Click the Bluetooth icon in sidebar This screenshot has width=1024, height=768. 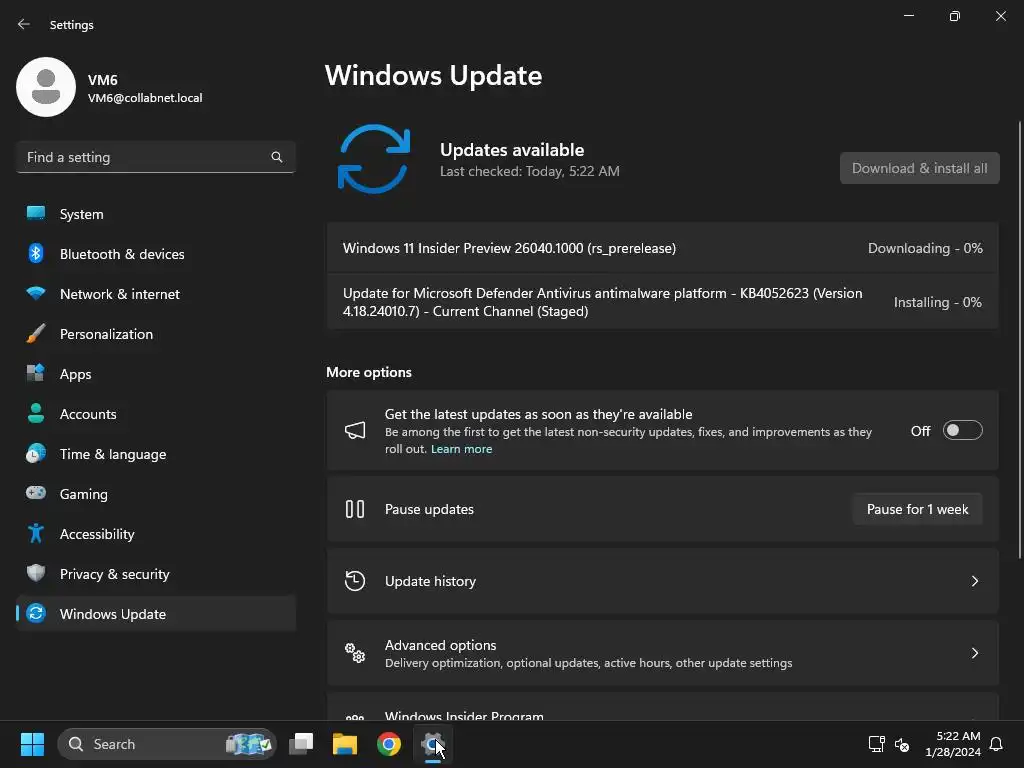[36, 253]
